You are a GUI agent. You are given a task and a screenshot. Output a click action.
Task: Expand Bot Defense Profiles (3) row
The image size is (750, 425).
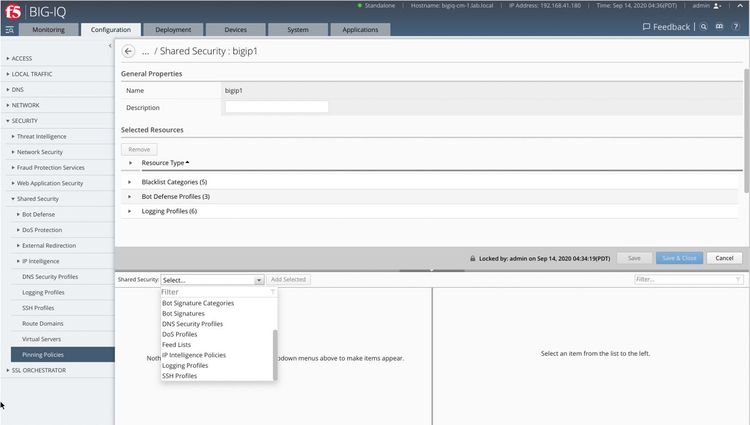pos(130,196)
